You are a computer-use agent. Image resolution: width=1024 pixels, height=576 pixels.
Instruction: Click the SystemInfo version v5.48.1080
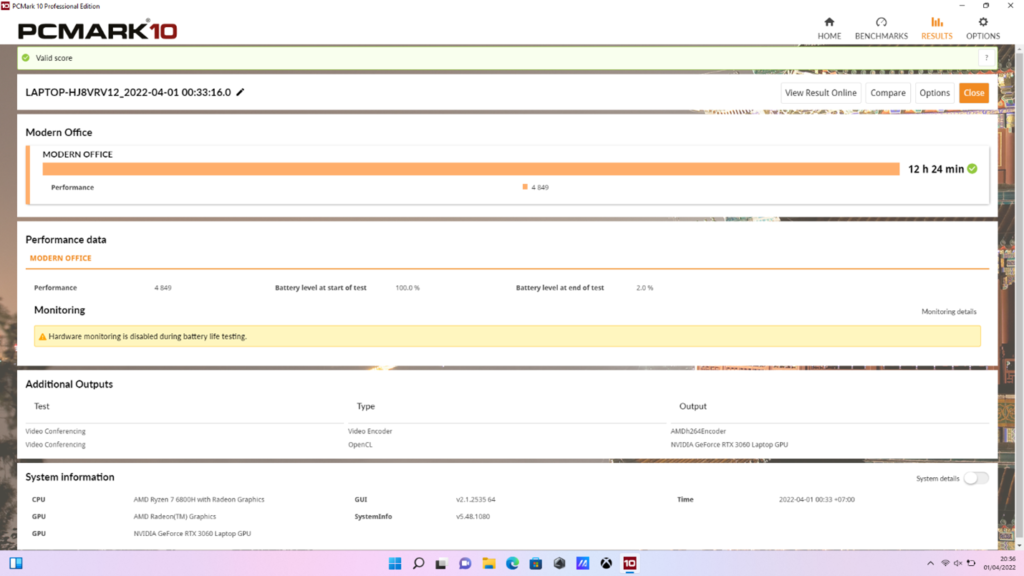[473, 517]
